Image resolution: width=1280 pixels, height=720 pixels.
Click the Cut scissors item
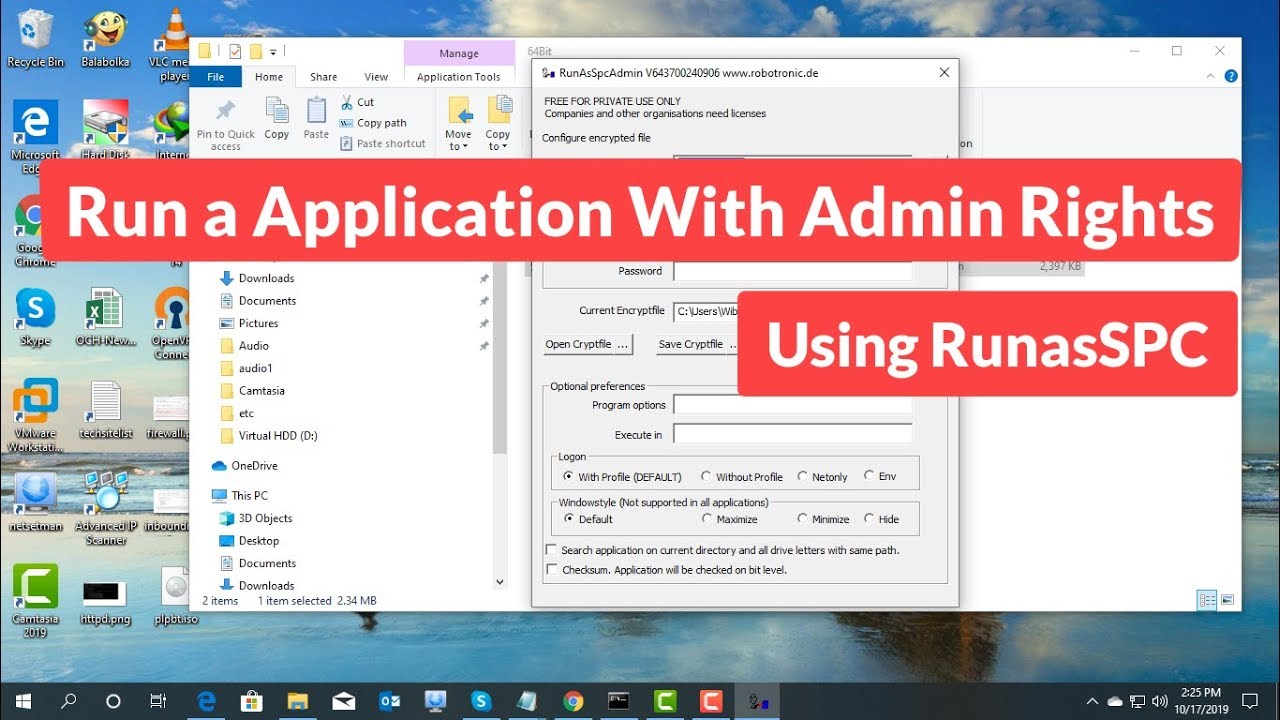pos(356,102)
